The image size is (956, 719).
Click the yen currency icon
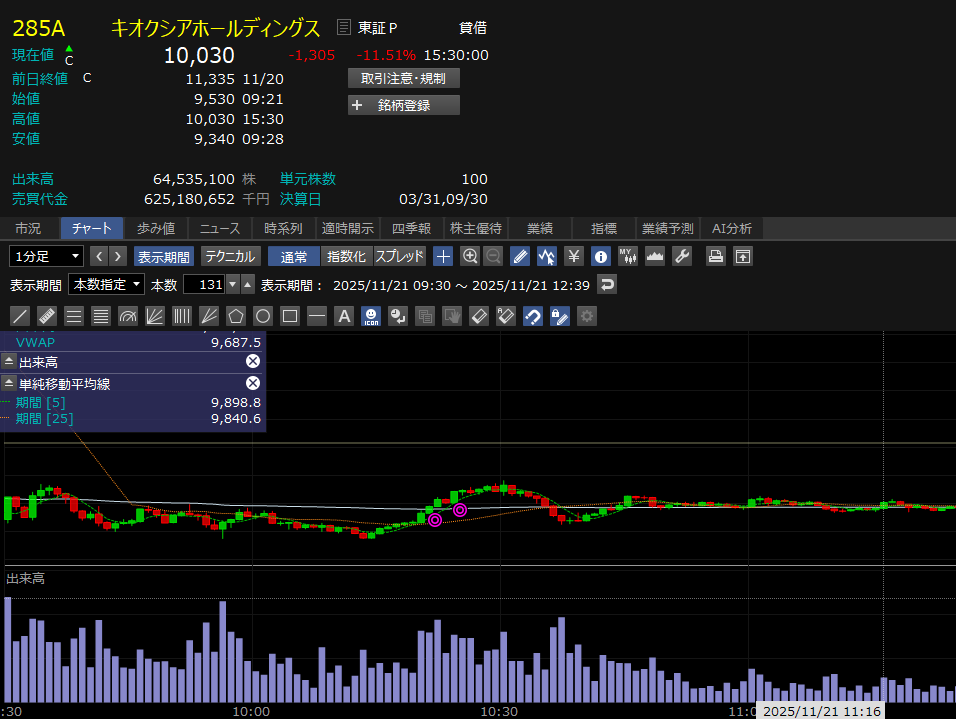click(574, 256)
